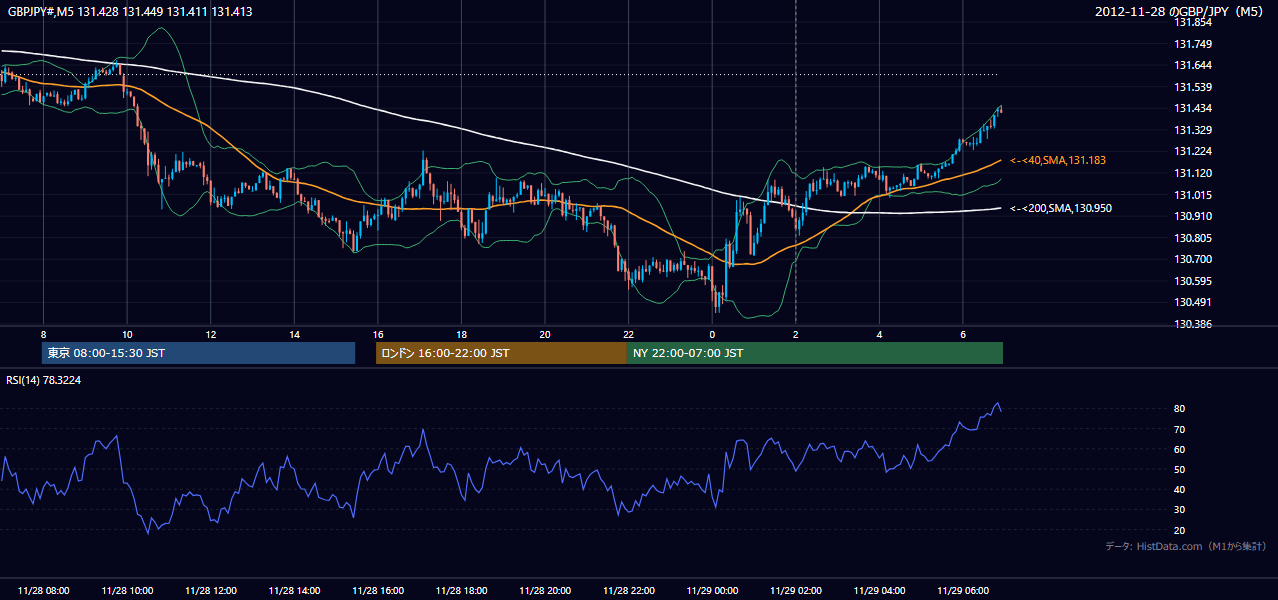Click price axis label 131.644
This screenshot has height=600, width=1278.
click(x=1193, y=65)
